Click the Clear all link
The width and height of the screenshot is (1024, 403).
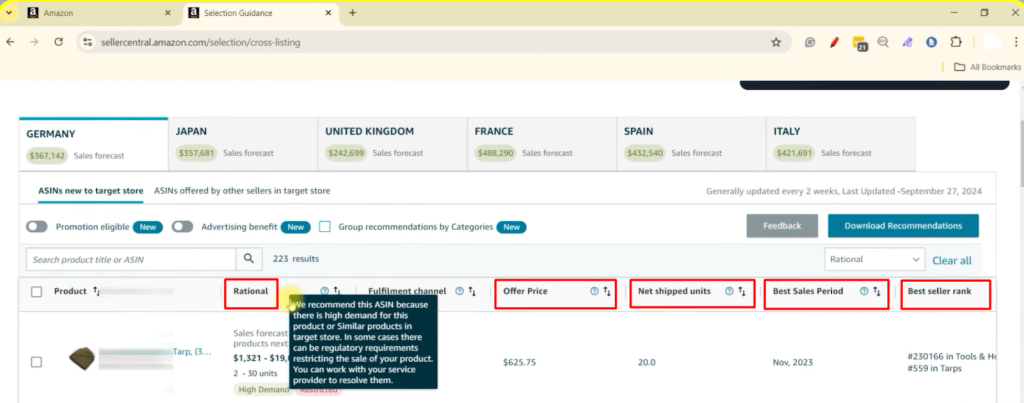[x=952, y=261]
